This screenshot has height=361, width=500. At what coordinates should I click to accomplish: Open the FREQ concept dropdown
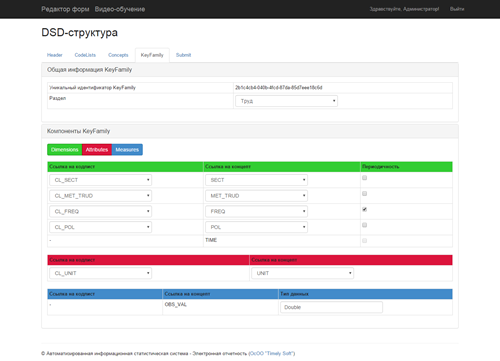[x=256, y=211]
